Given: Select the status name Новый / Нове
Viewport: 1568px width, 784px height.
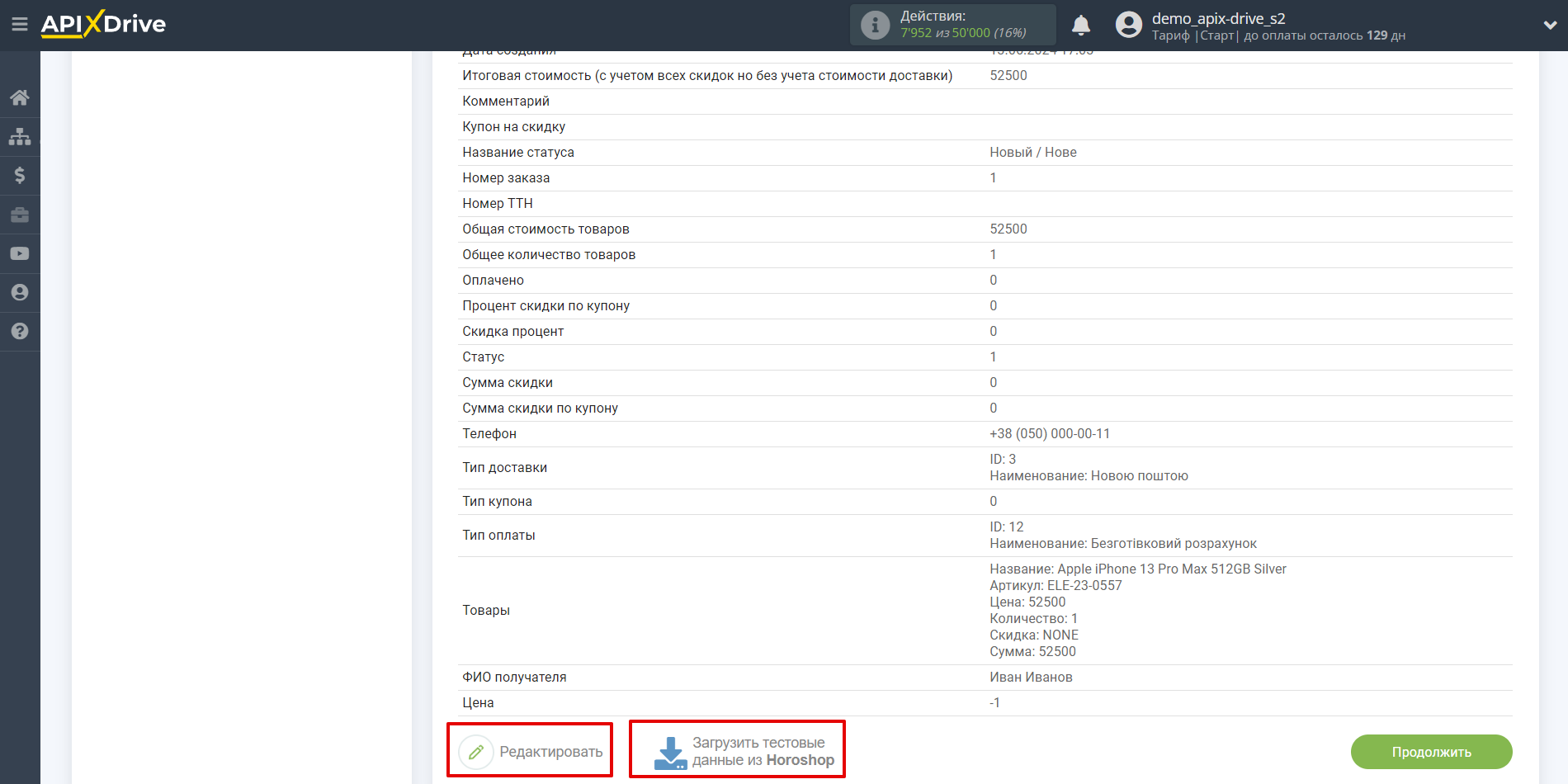Looking at the screenshot, I should [x=1033, y=153].
